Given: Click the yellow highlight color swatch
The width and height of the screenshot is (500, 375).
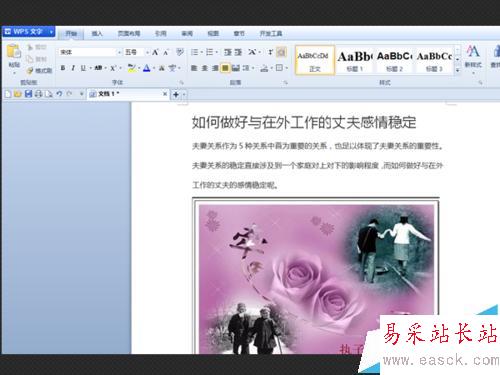Looking at the screenshot, I should [x=132, y=68].
